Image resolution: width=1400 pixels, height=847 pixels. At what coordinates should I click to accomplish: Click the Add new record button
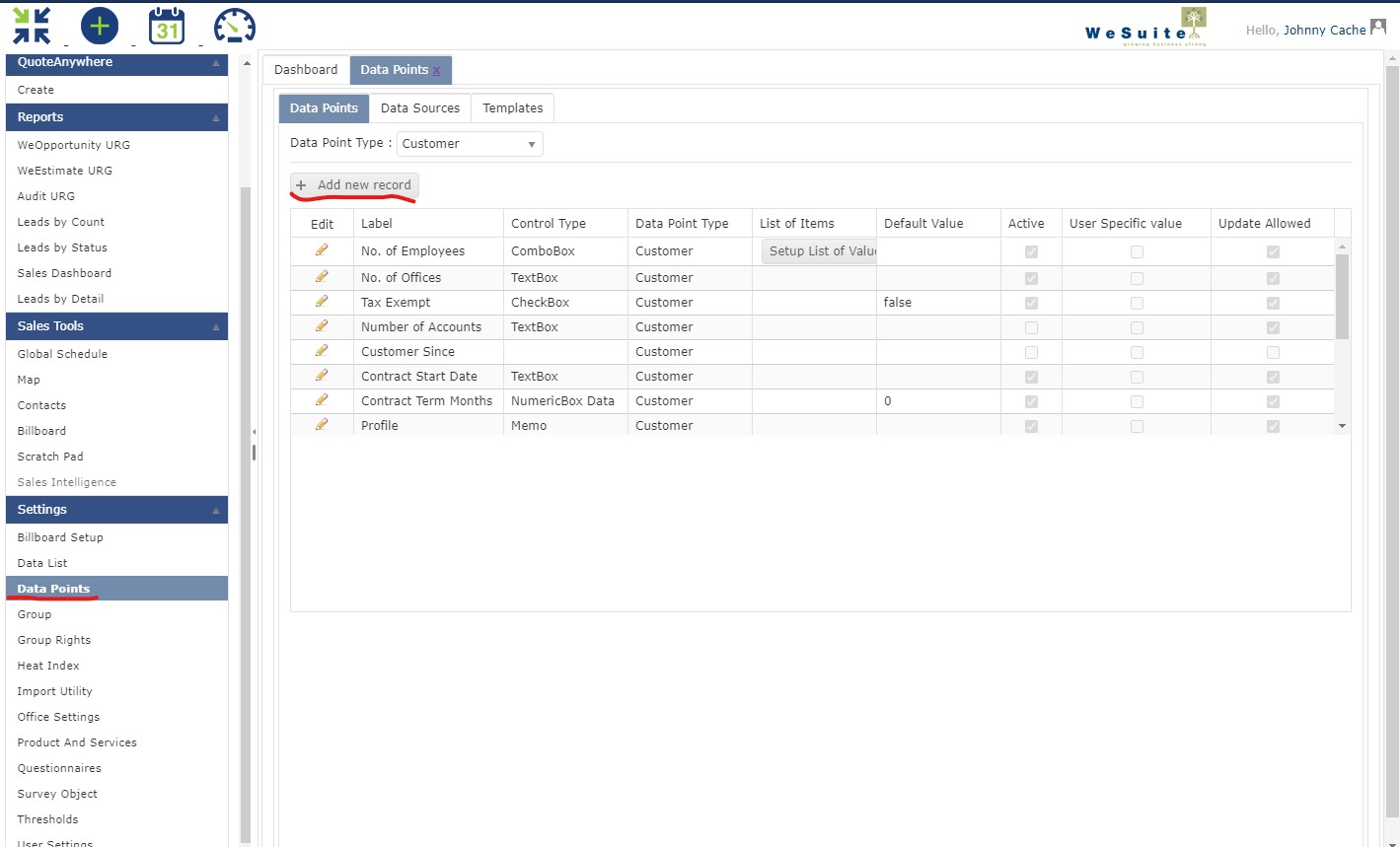coord(353,185)
